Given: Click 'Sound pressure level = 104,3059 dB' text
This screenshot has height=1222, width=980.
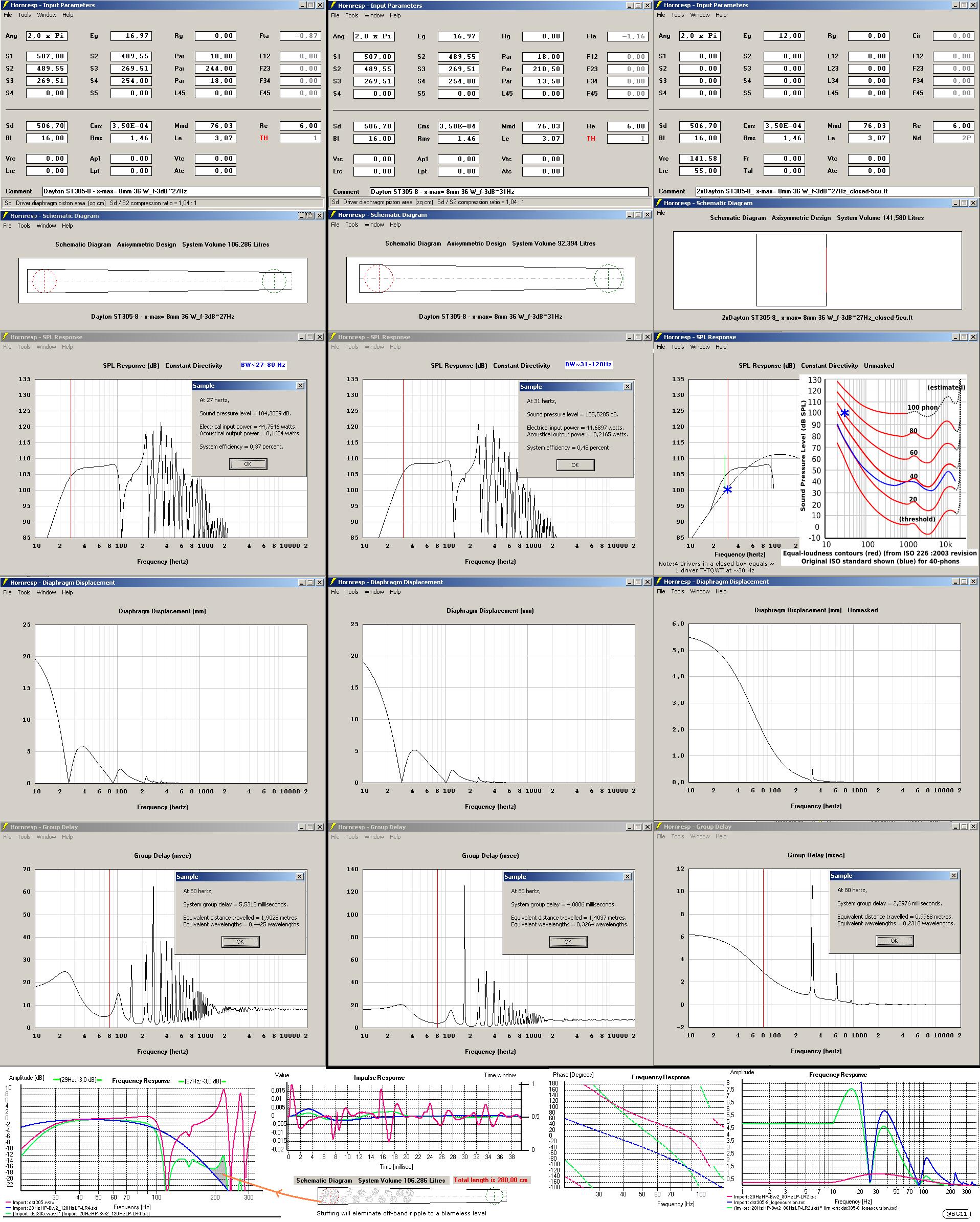Looking at the screenshot, I should 245,413.
